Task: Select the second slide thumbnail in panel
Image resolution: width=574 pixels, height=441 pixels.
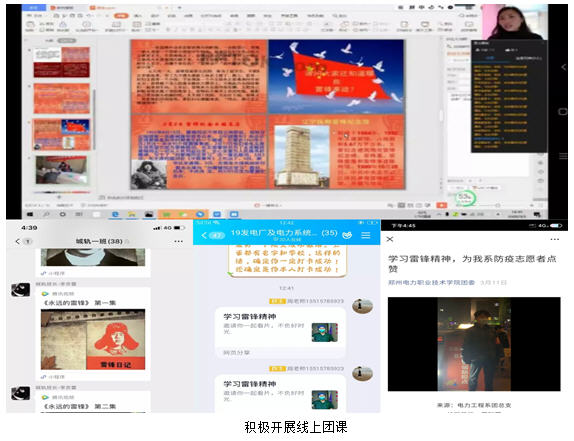Action: point(62,98)
